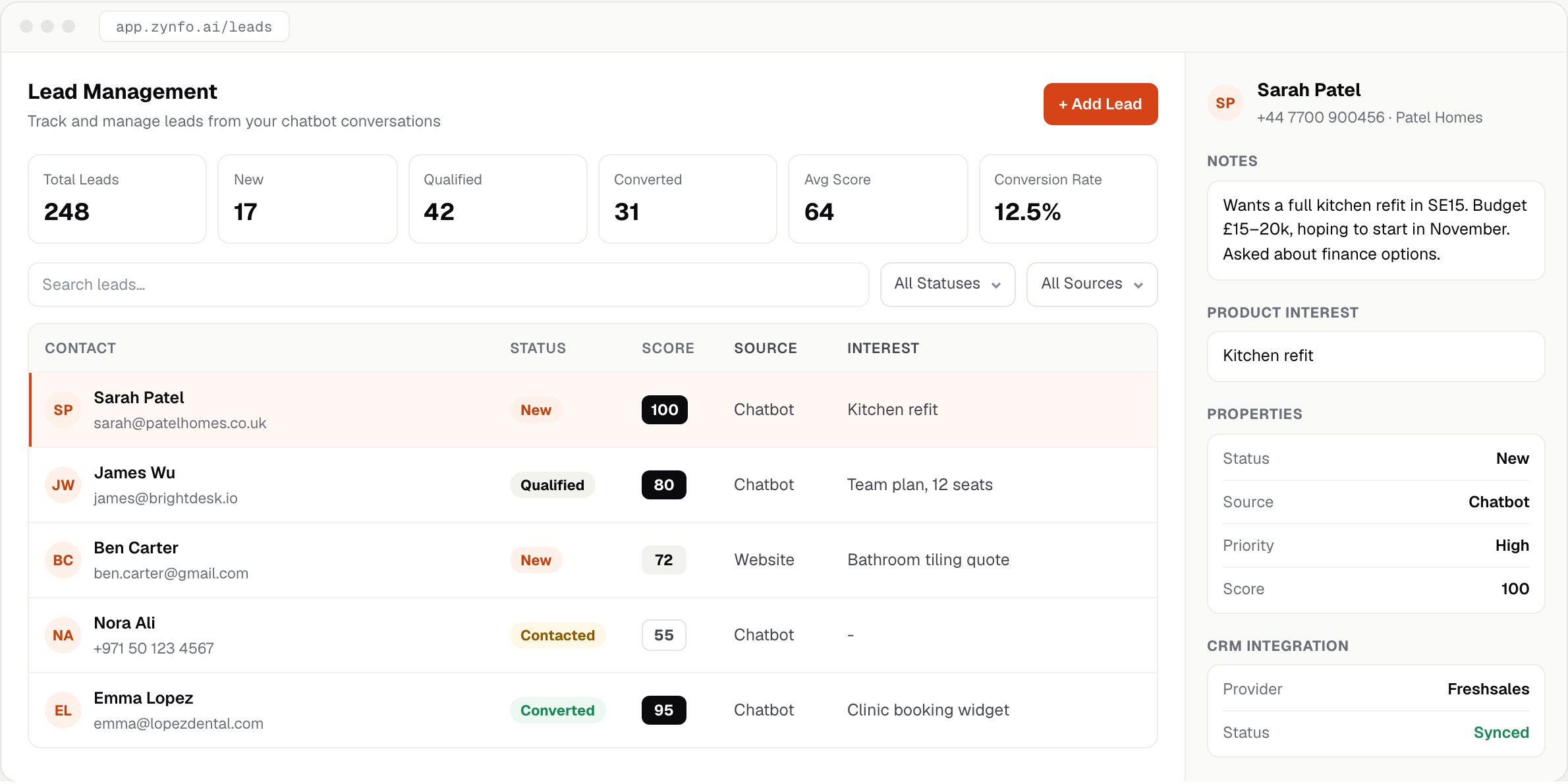Image resolution: width=1568 pixels, height=784 pixels.
Task: Click email james@brightdesk.io
Action: click(x=165, y=498)
